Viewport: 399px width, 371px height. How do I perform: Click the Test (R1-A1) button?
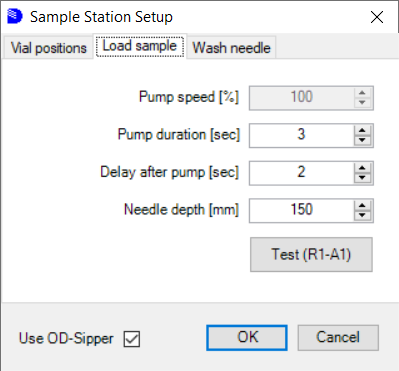[x=311, y=255]
